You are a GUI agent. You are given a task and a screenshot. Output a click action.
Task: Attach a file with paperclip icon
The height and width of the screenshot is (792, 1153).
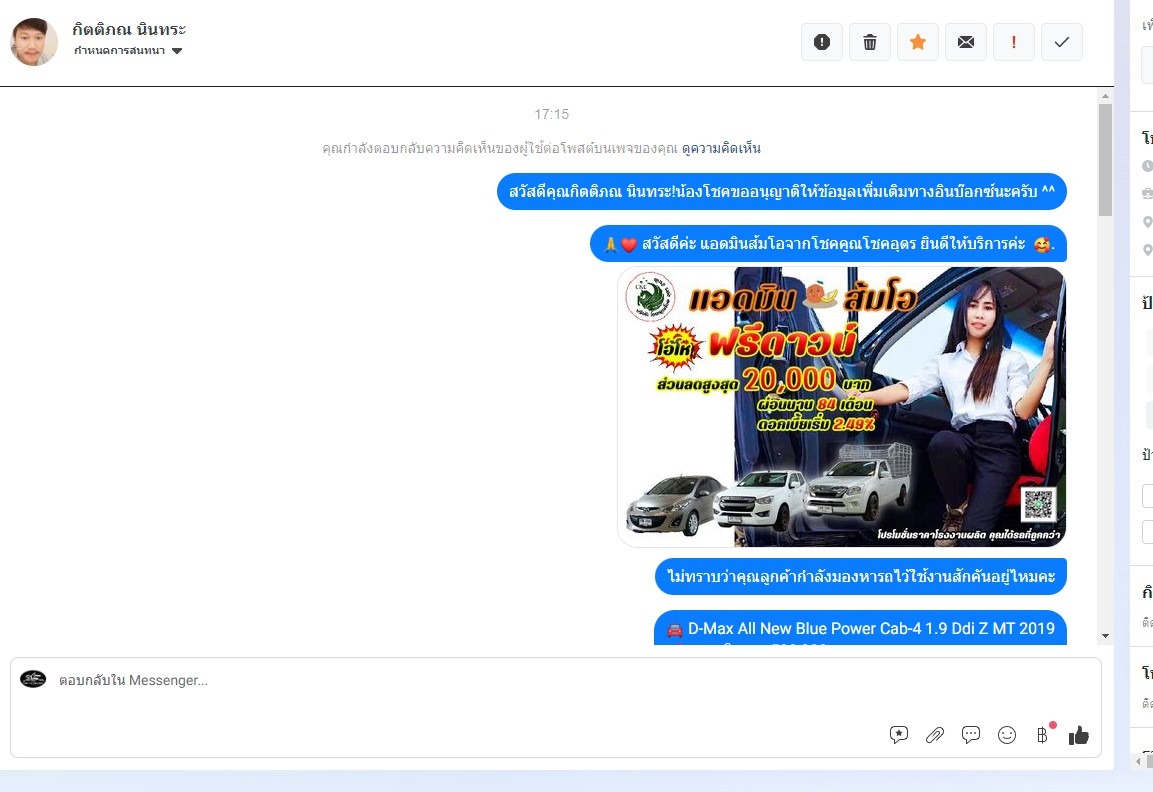tap(935, 735)
